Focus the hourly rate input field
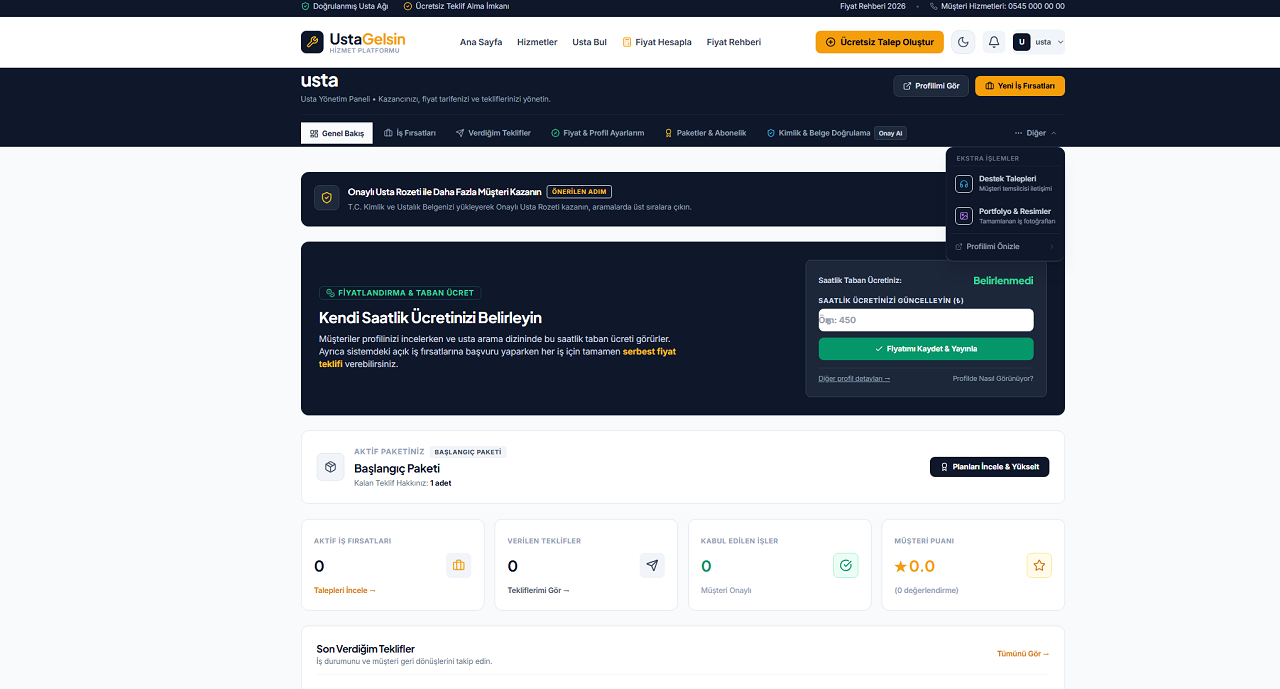Screen dimensions: 1280x689 926,320
